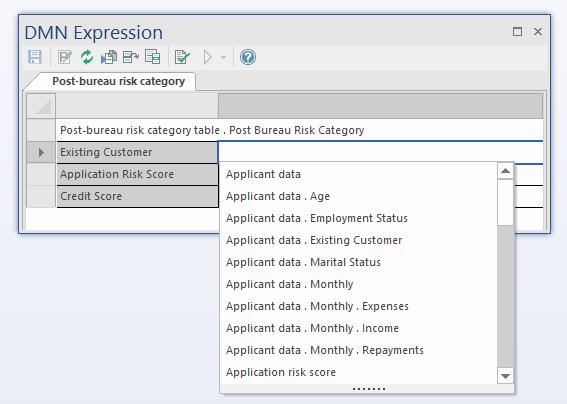567x404 pixels.
Task: Click the scroll down arrow in list
Action: click(x=506, y=376)
